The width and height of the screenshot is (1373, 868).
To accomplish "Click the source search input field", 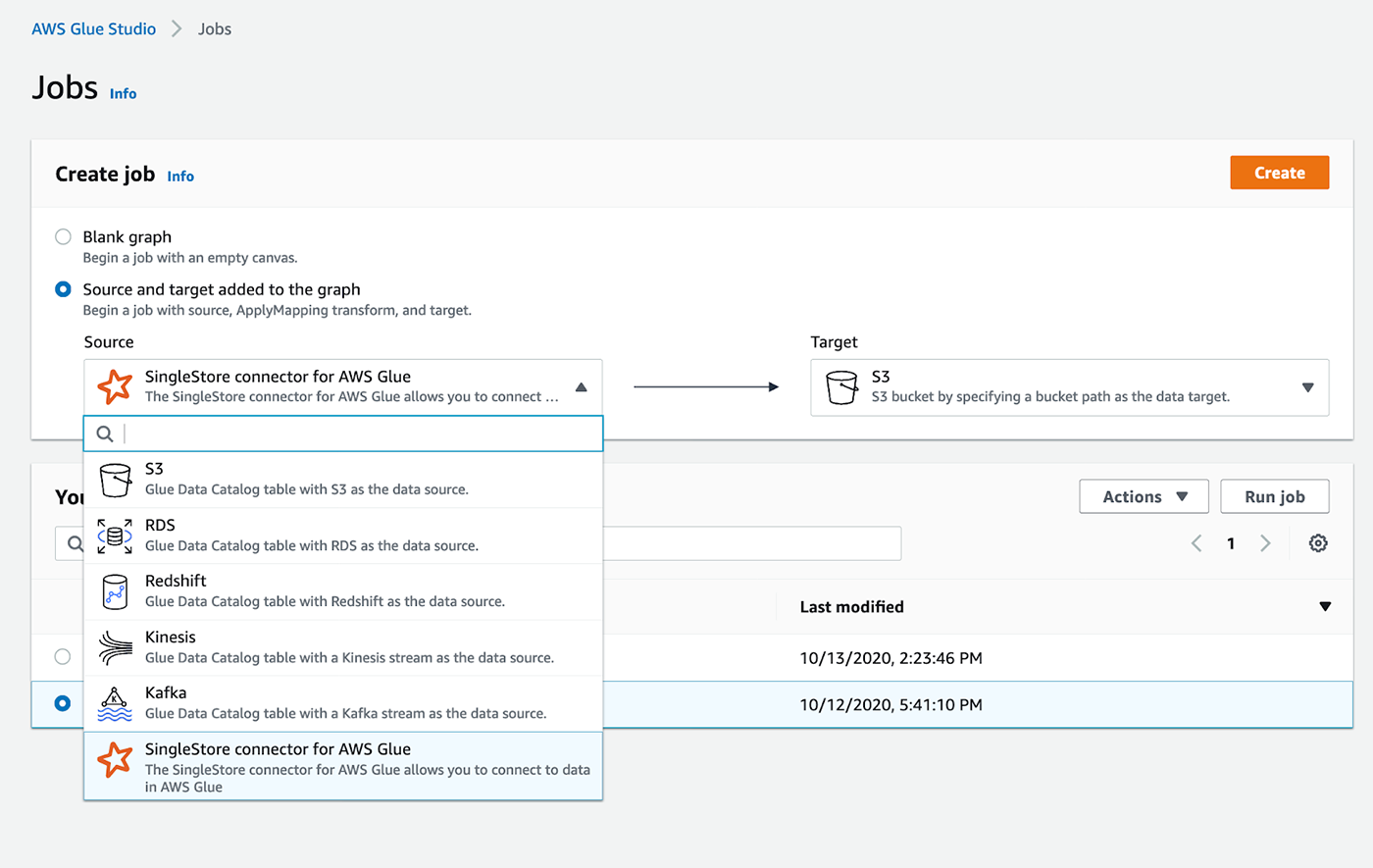I will 343,434.
